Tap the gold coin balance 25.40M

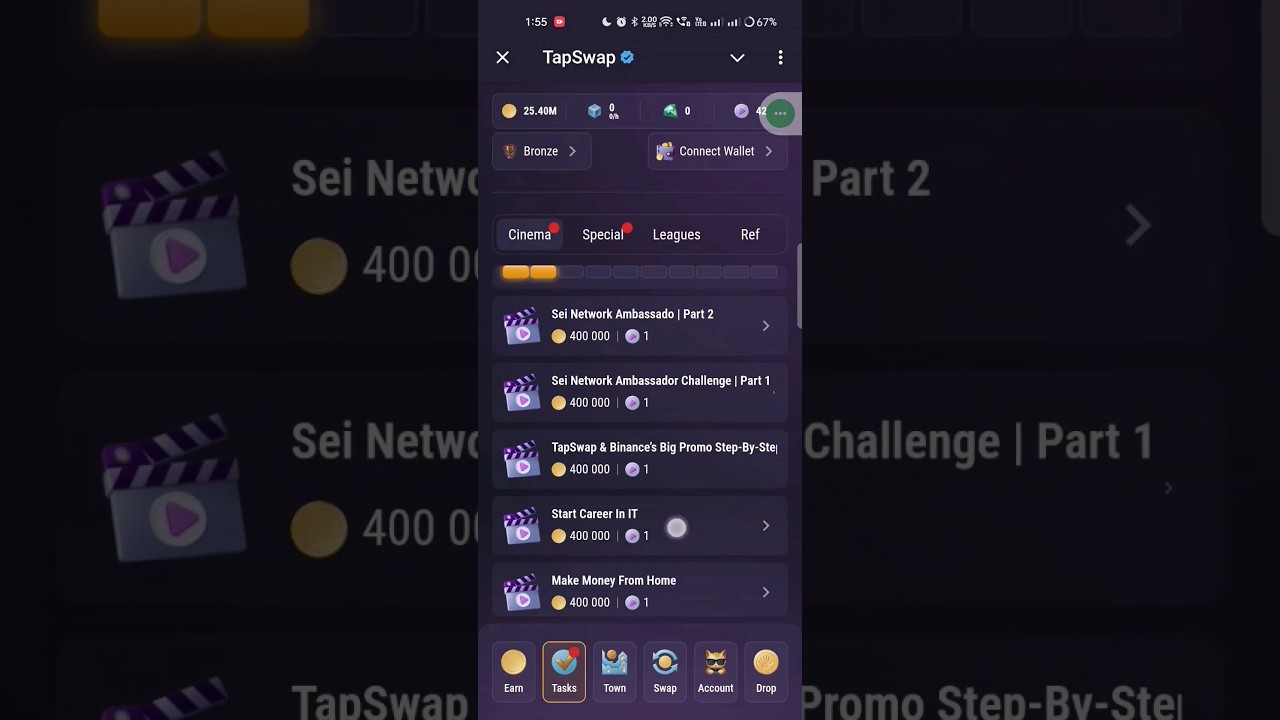pyautogui.click(x=530, y=111)
